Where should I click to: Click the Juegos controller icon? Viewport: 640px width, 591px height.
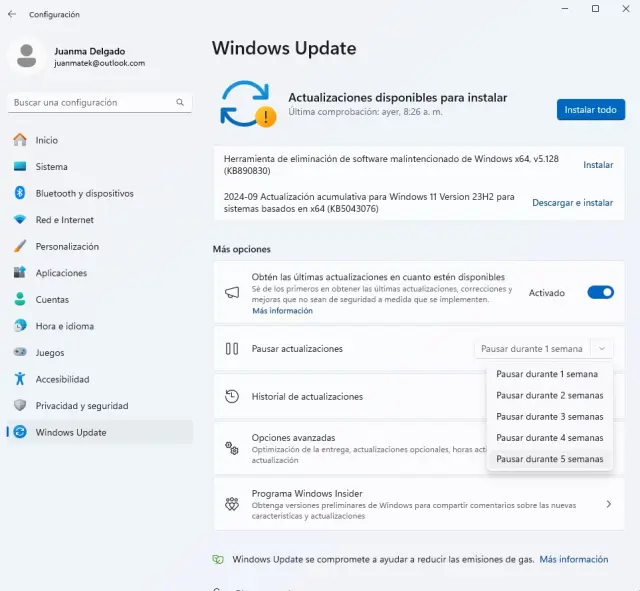(19, 352)
